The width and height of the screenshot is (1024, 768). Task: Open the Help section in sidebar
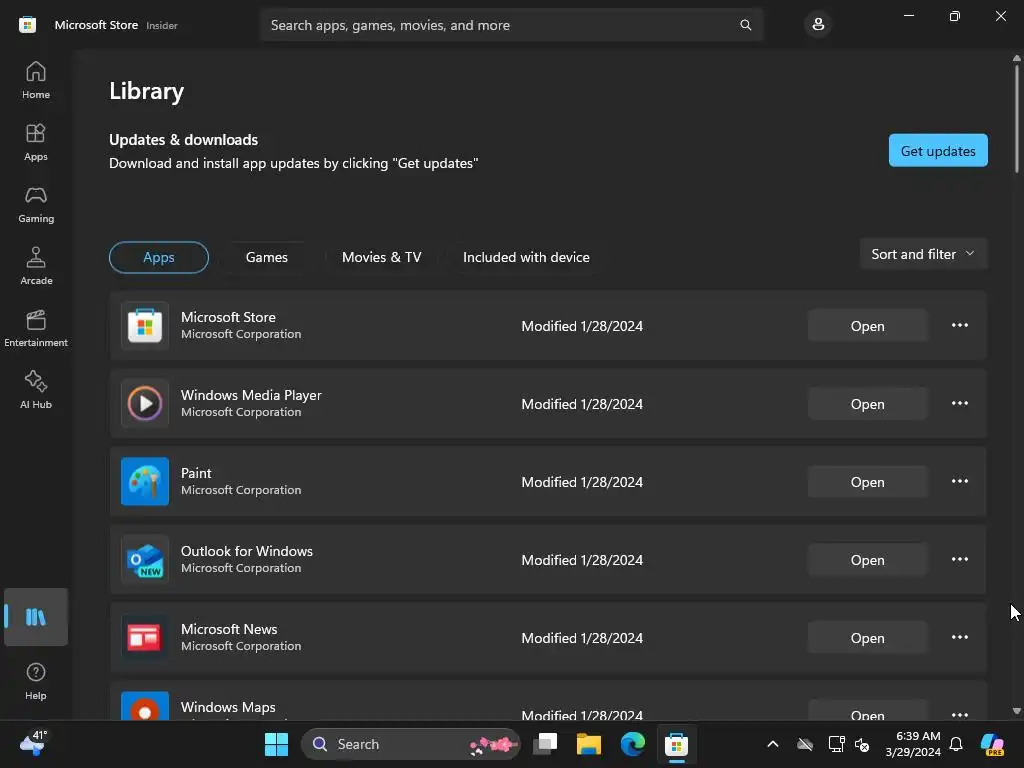point(36,681)
